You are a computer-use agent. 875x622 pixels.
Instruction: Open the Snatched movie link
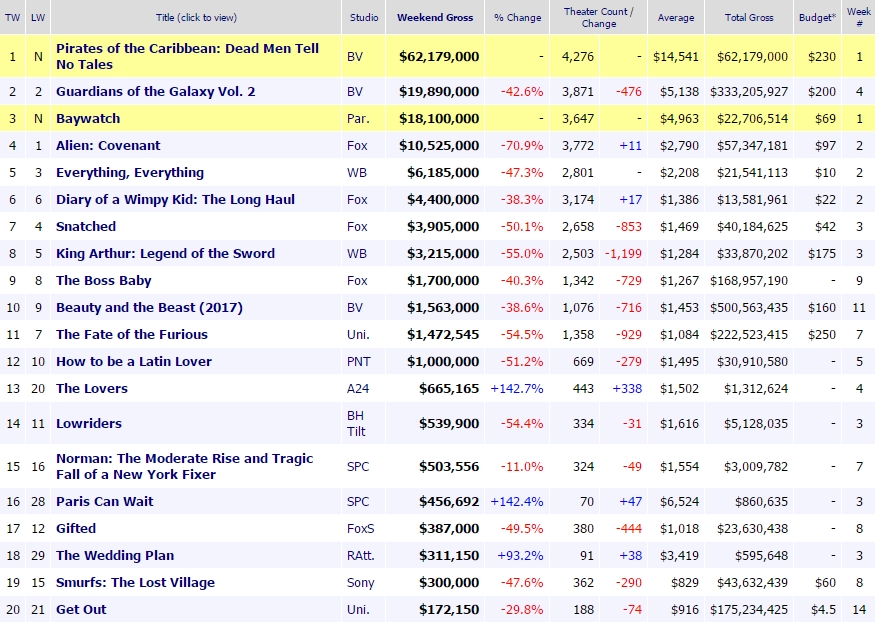pyautogui.click(x=86, y=226)
